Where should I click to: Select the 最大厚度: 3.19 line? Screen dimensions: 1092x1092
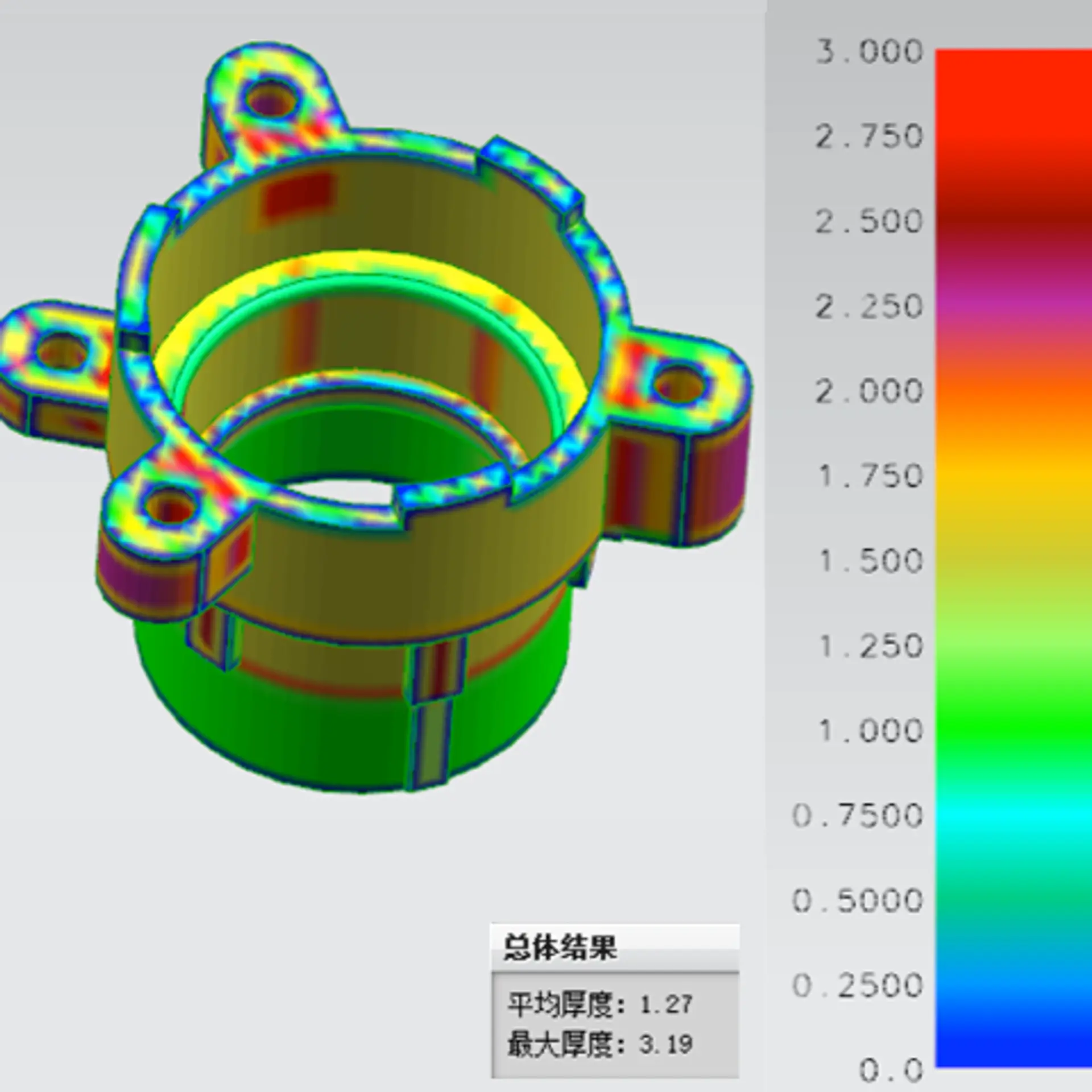coord(600,1044)
